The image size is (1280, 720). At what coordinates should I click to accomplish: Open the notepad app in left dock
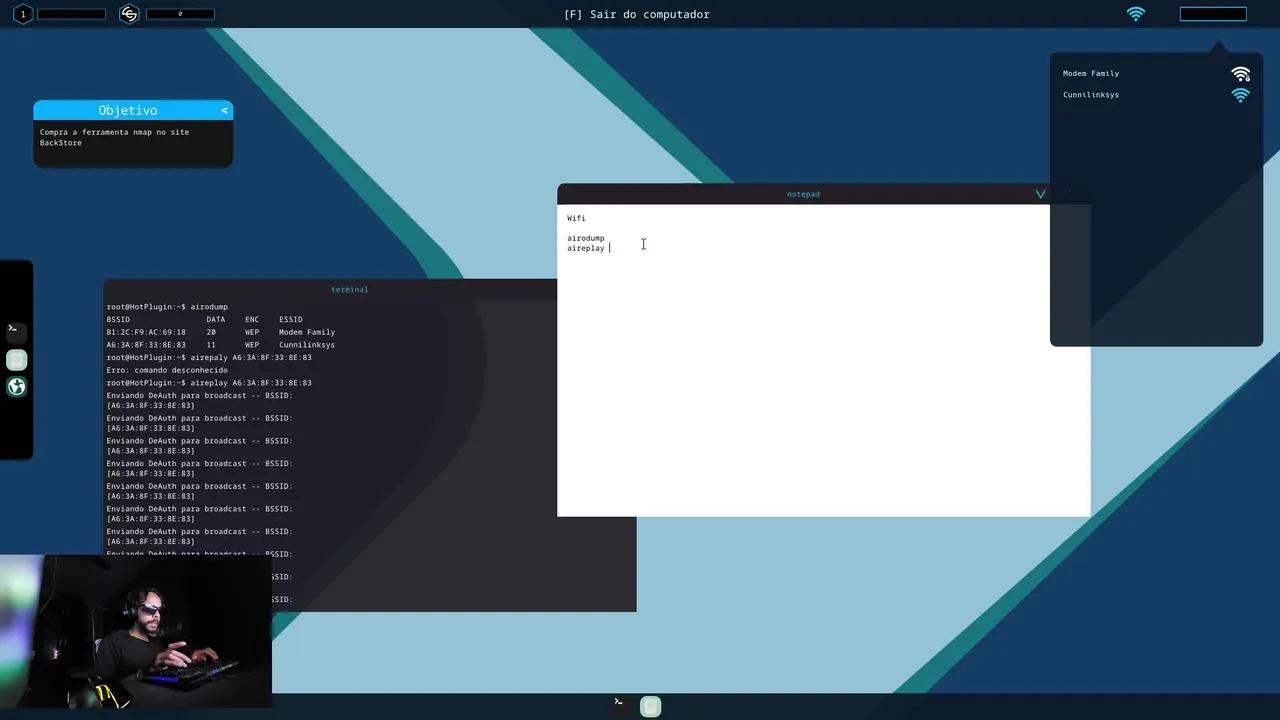[x=16, y=360]
